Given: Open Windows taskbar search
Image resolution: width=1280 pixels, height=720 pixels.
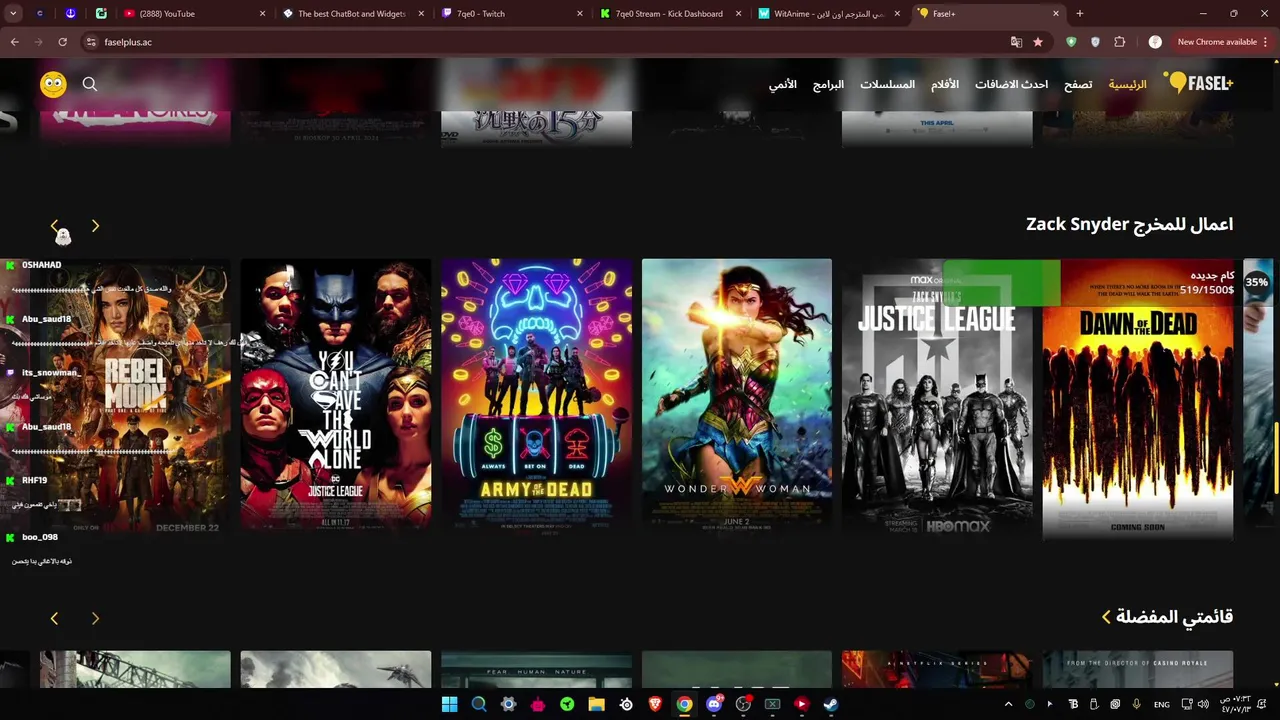Looking at the screenshot, I should point(479,704).
